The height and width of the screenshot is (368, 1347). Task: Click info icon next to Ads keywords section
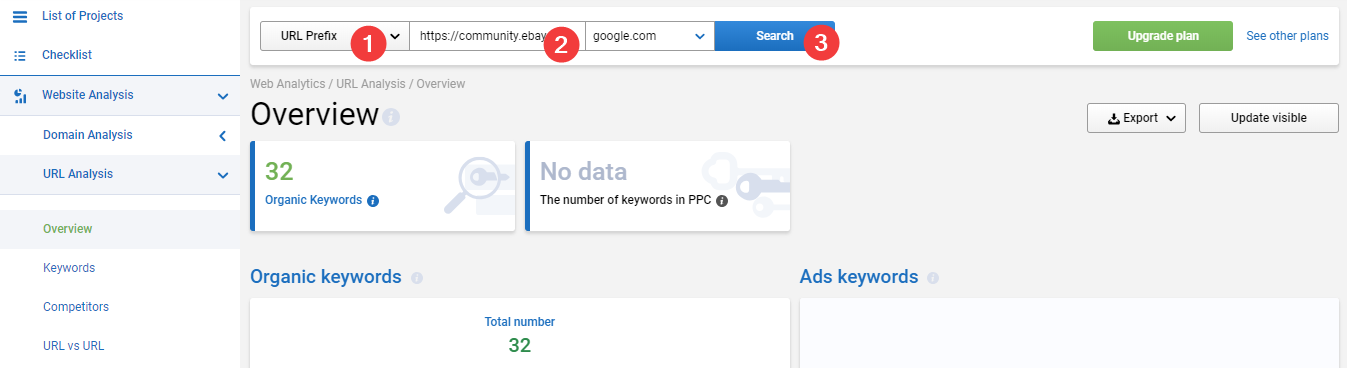(933, 278)
